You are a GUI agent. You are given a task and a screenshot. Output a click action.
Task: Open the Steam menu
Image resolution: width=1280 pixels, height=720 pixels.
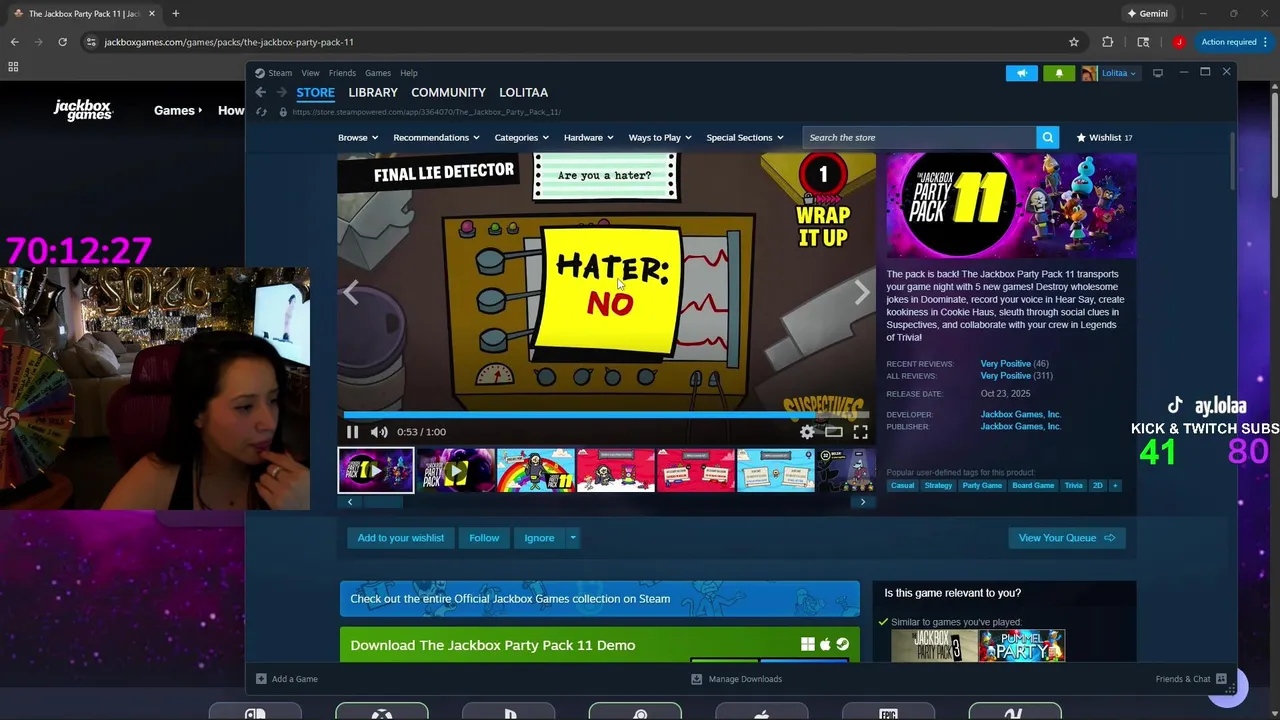coord(273,73)
